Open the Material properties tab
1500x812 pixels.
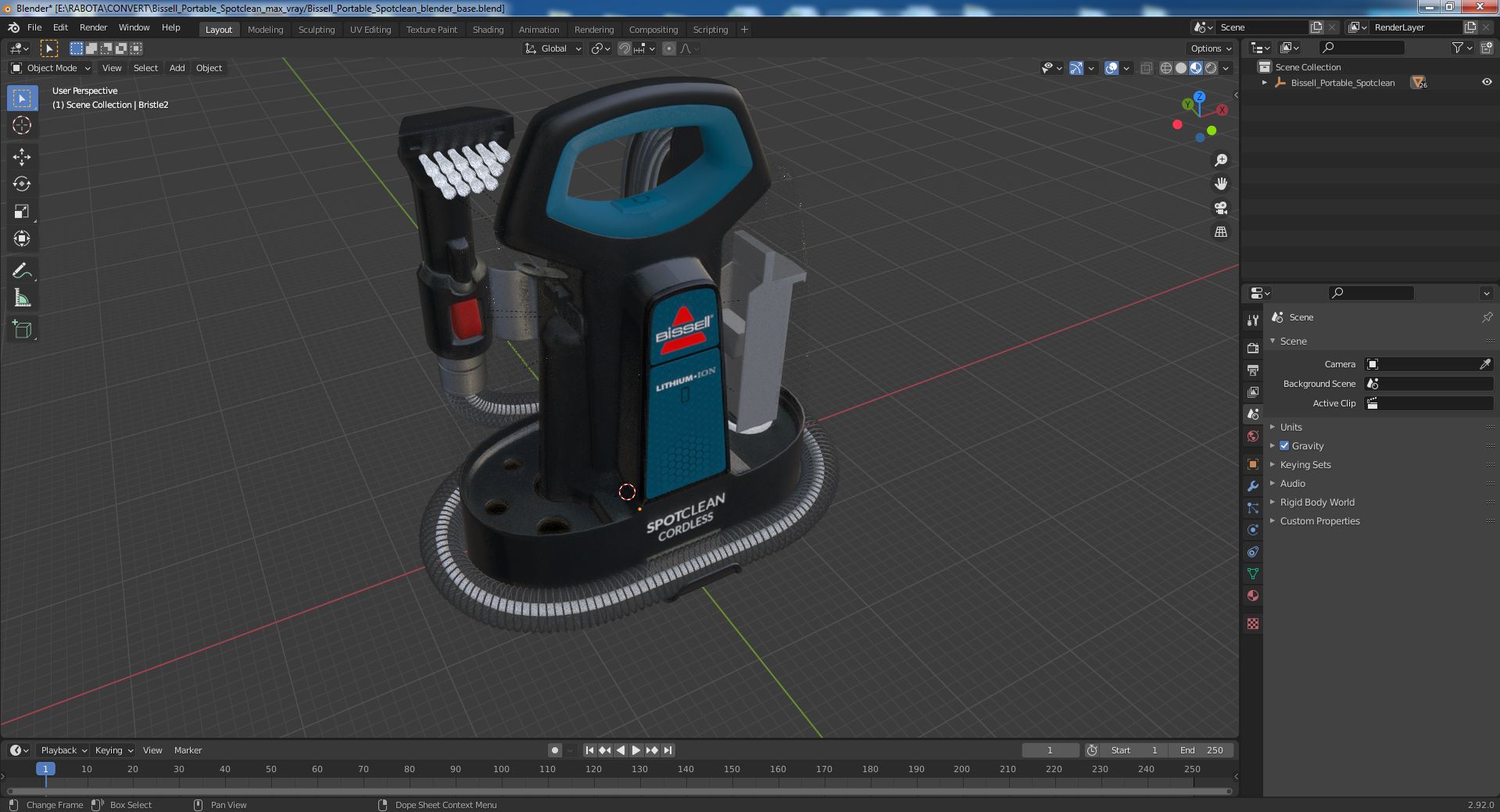click(1253, 596)
